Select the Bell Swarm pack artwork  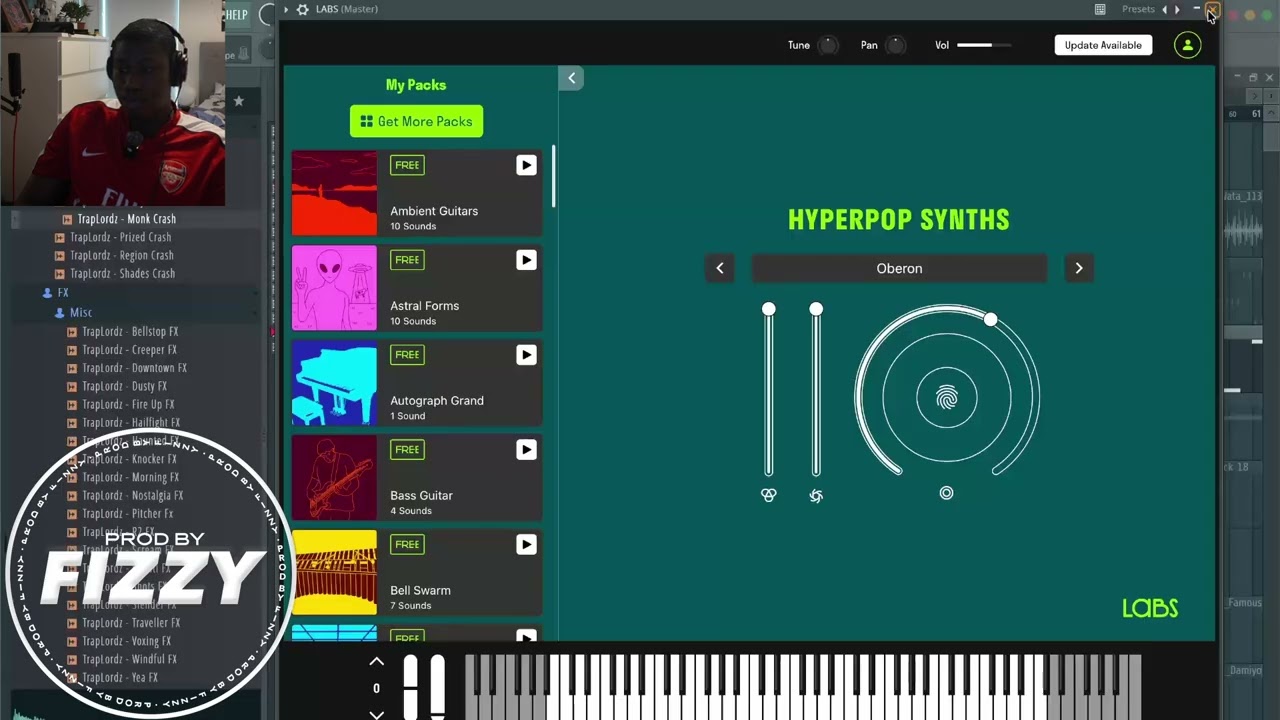tap(334, 573)
